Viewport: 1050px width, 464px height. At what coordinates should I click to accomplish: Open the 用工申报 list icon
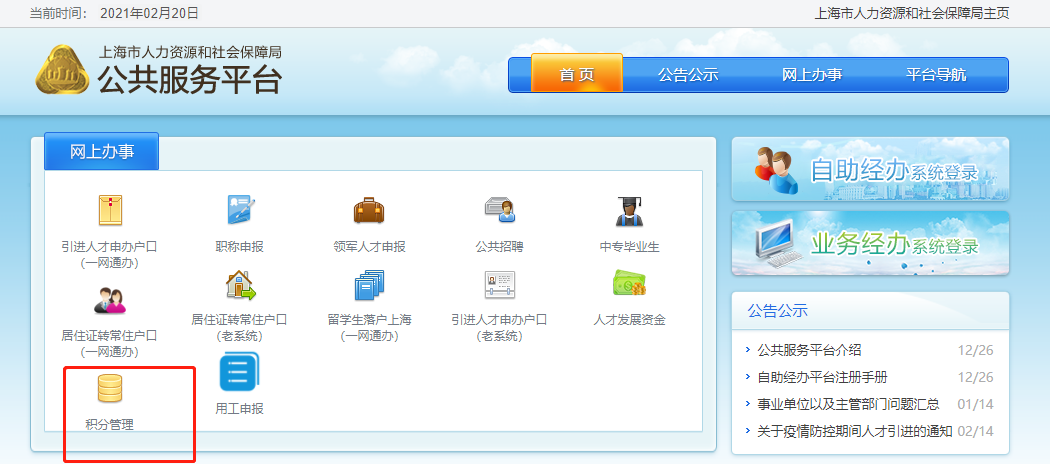(x=240, y=374)
